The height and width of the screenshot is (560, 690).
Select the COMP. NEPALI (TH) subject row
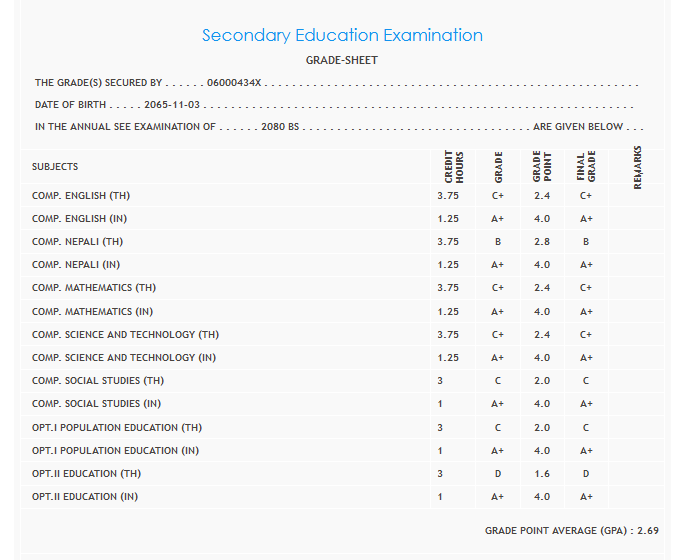[79, 242]
